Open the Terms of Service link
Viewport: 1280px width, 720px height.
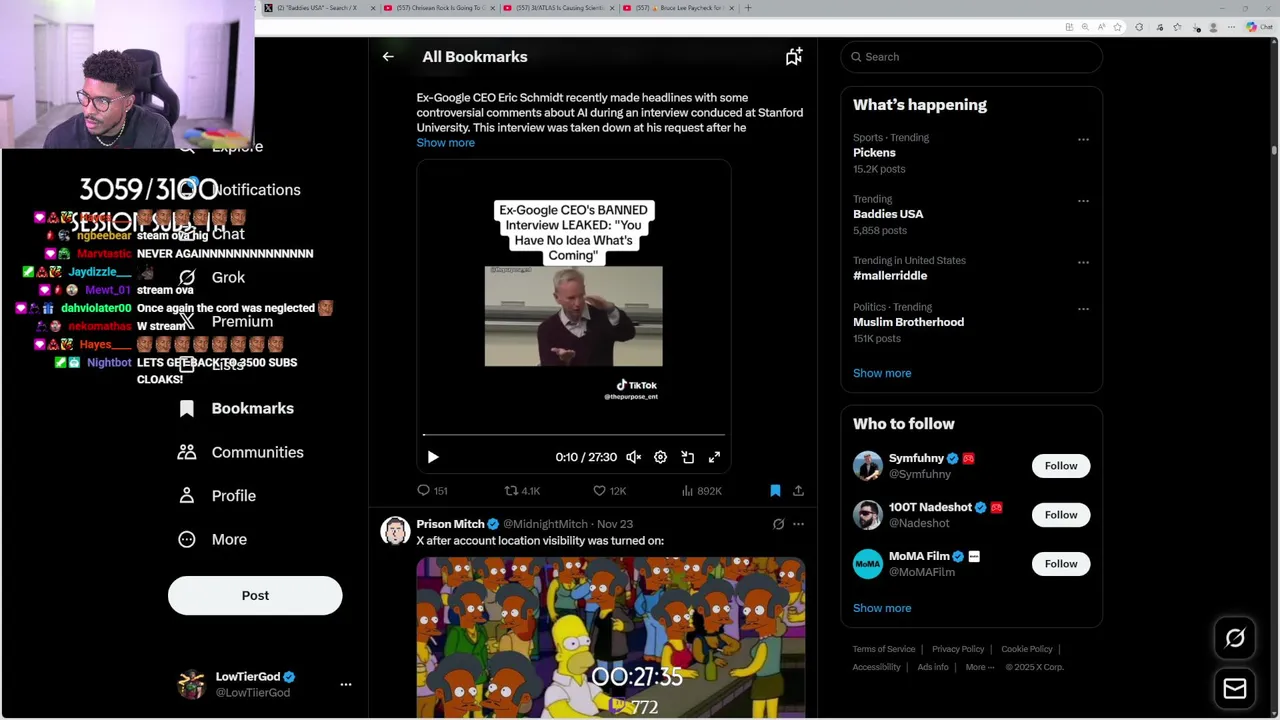tap(884, 649)
